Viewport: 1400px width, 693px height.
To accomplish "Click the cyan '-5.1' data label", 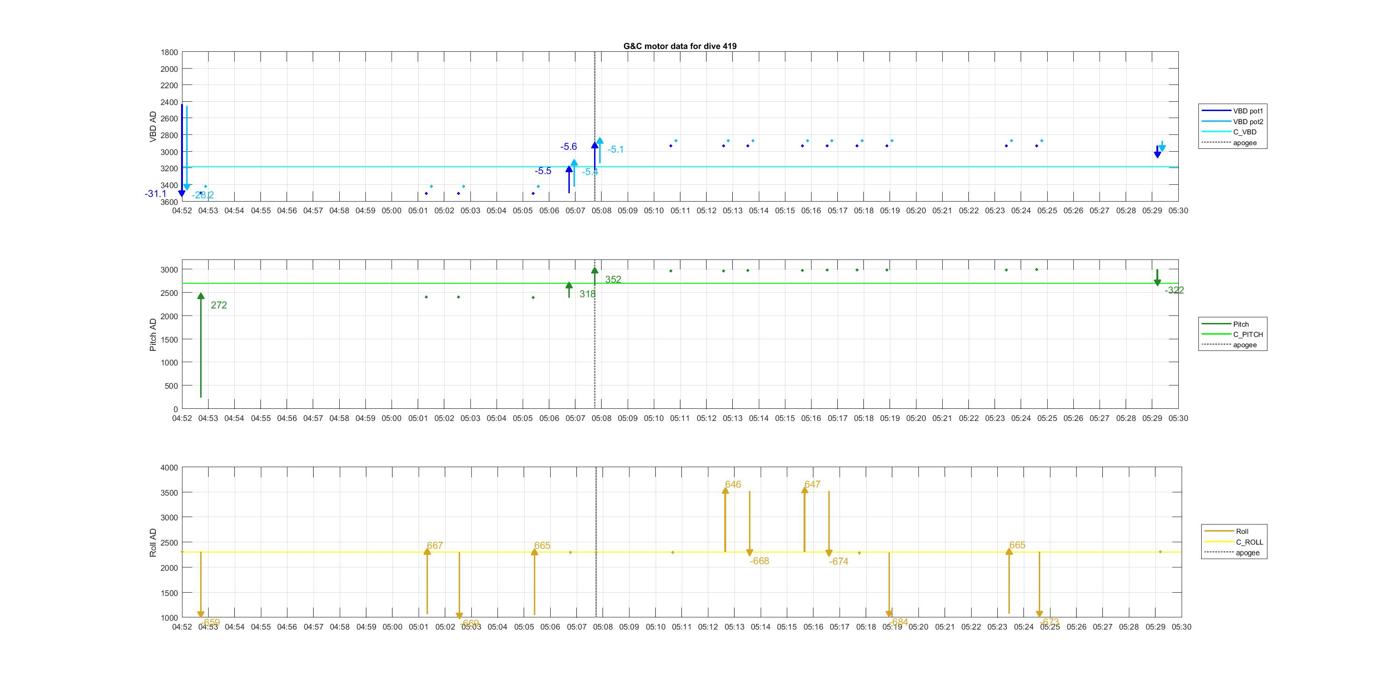I will click(x=616, y=150).
